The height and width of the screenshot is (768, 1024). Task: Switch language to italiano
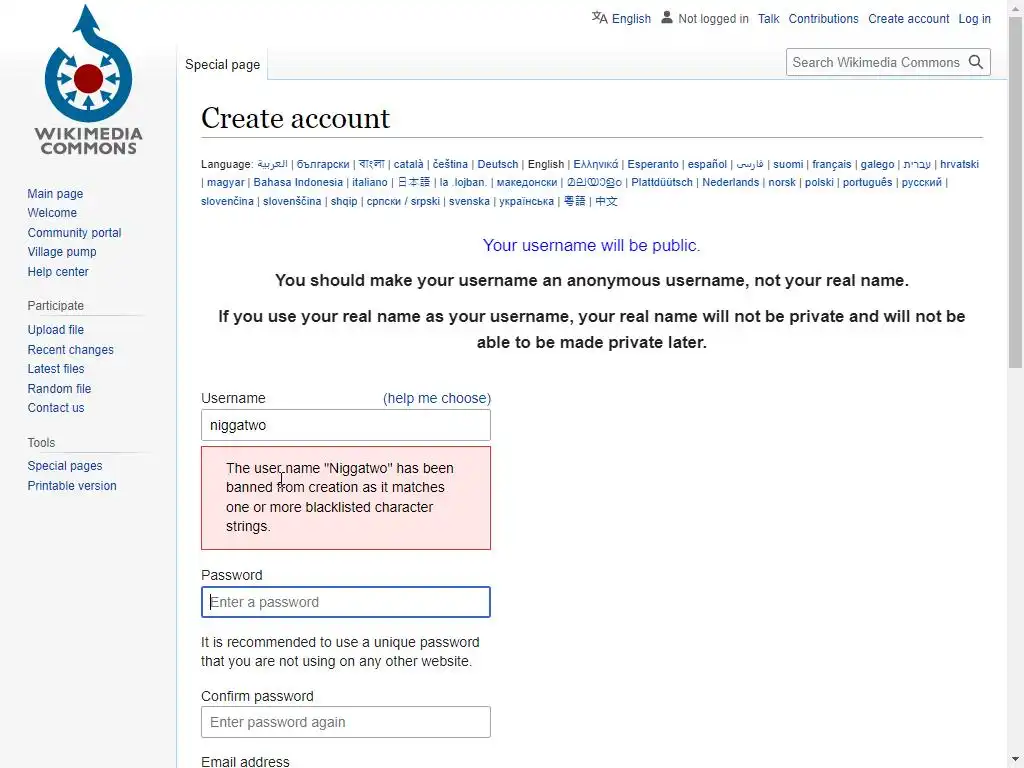370,182
